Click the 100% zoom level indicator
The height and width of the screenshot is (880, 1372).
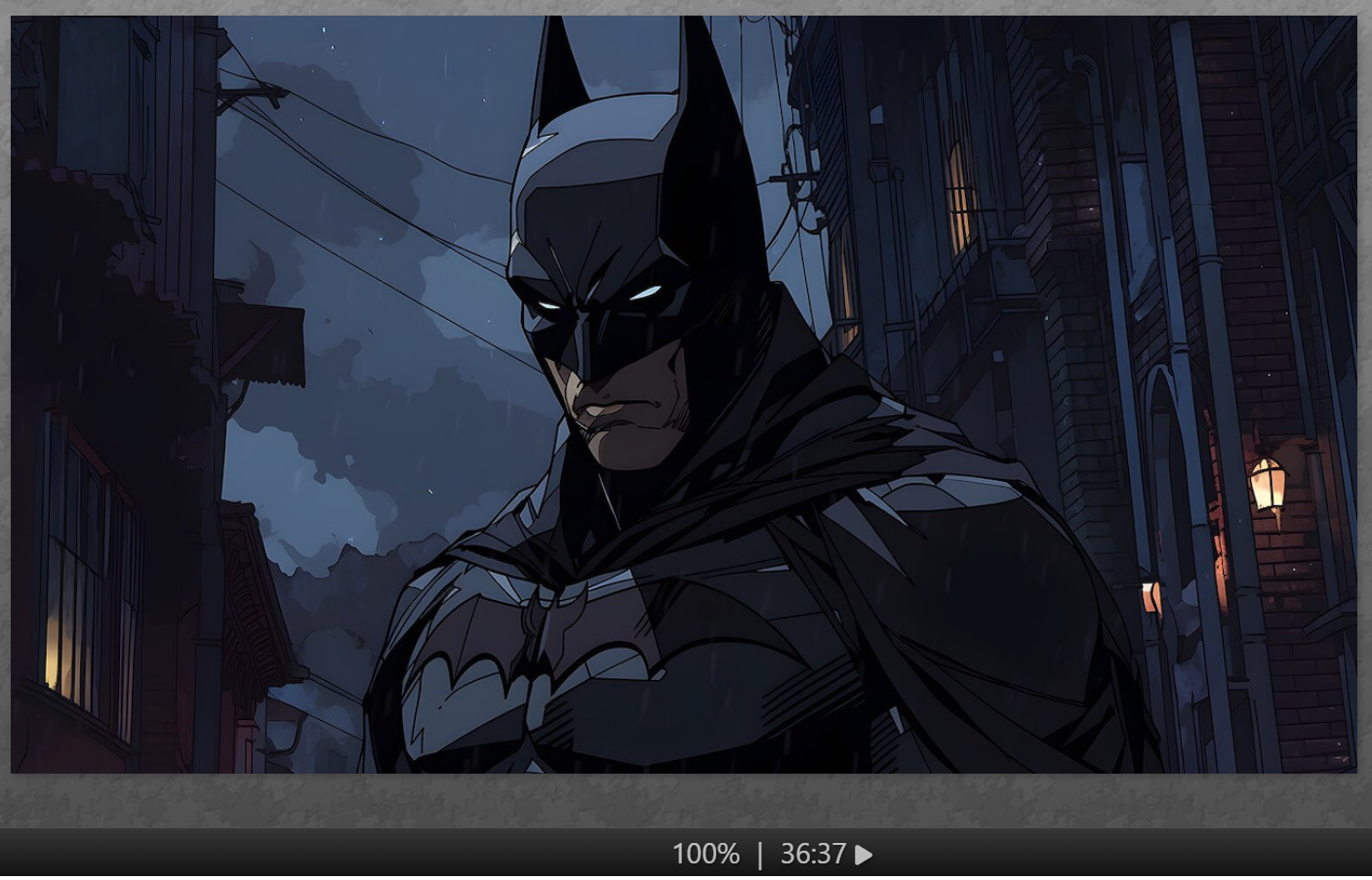point(706,855)
